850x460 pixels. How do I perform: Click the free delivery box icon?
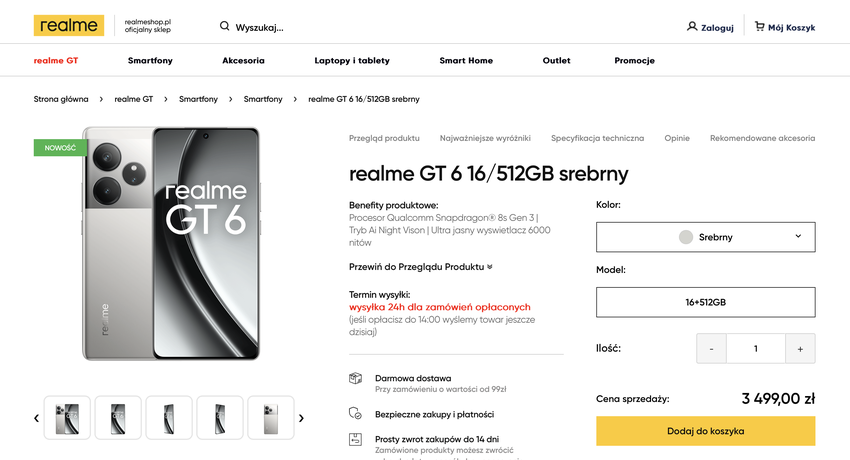[355, 379]
